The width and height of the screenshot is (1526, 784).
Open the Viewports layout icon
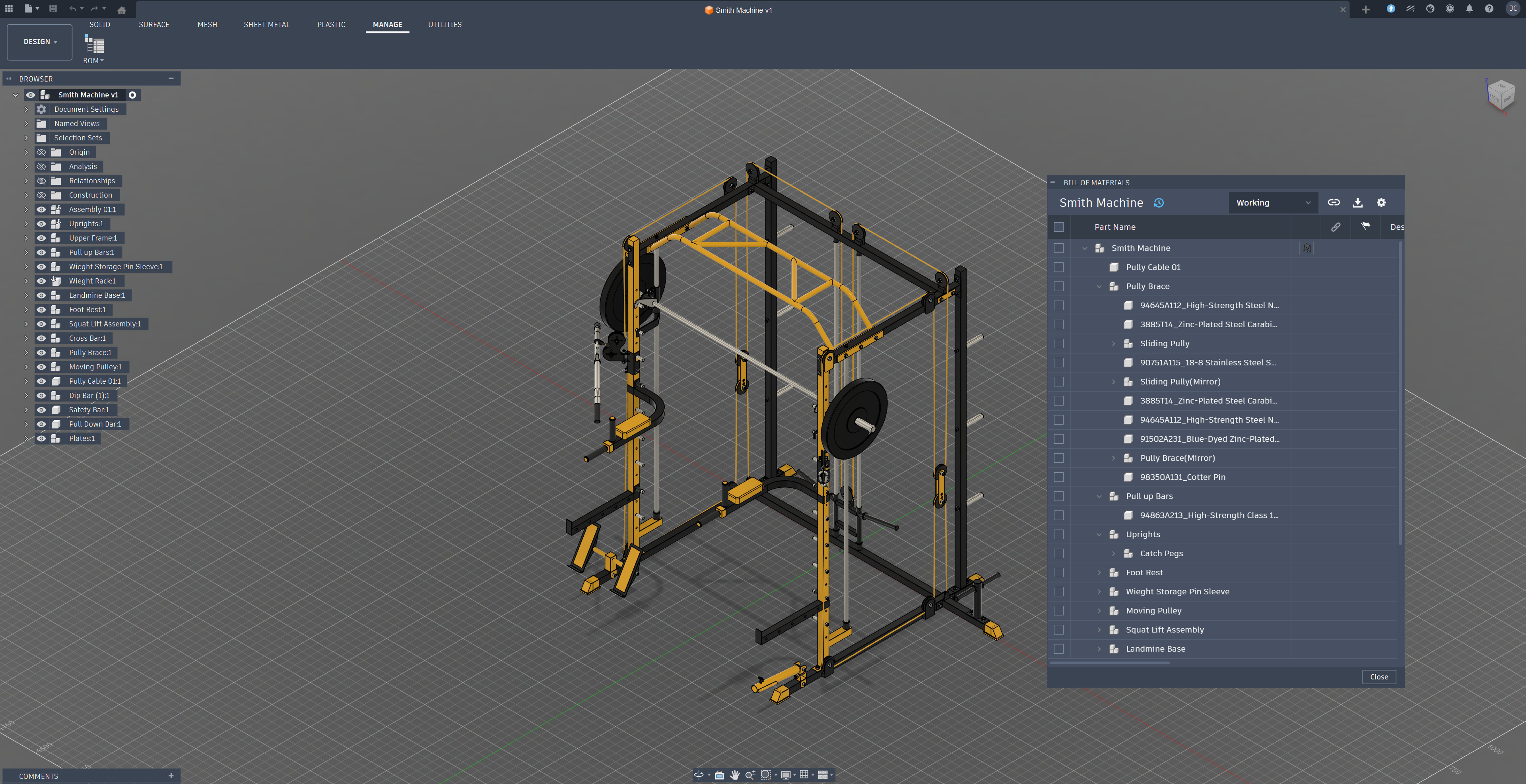click(822, 774)
